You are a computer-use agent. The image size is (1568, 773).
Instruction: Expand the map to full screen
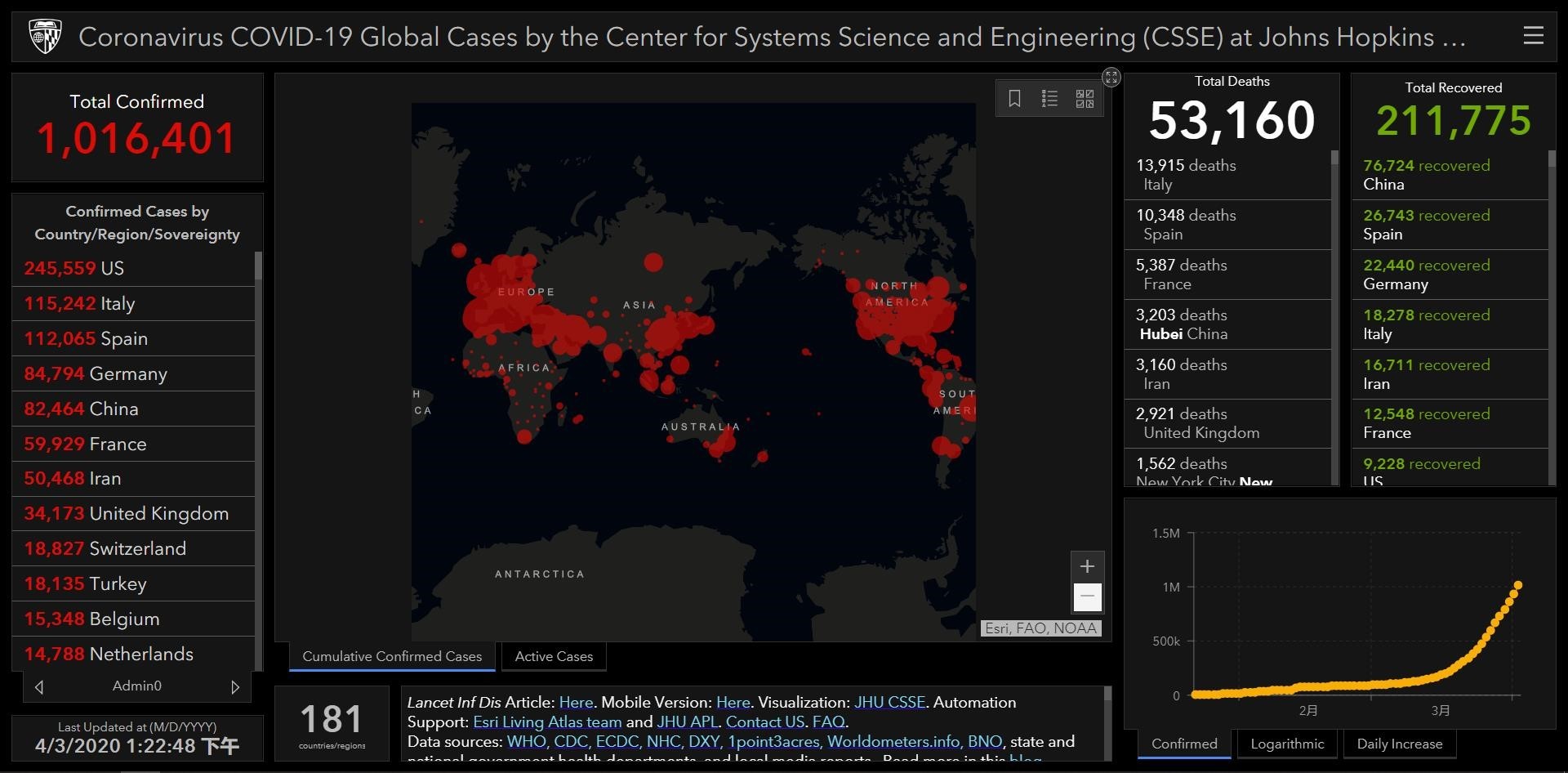click(x=1111, y=78)
